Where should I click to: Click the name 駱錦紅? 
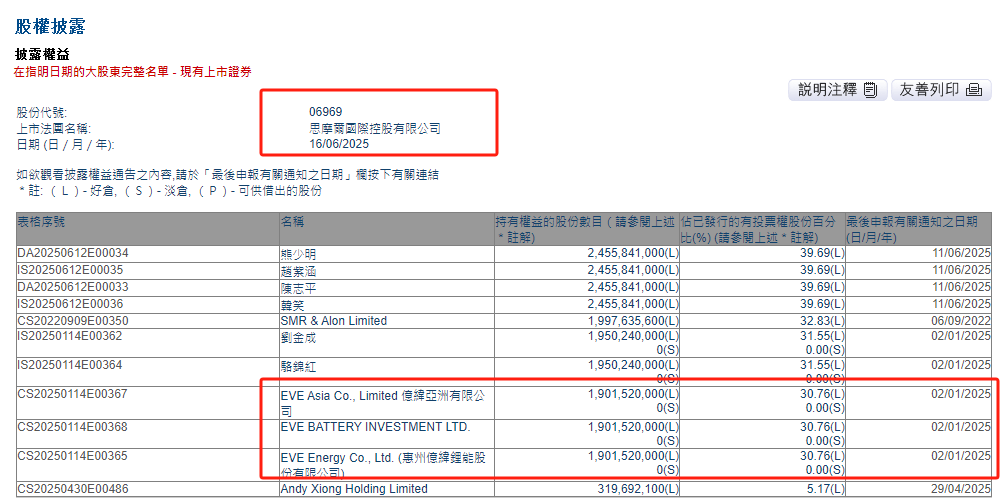[298, 368]
